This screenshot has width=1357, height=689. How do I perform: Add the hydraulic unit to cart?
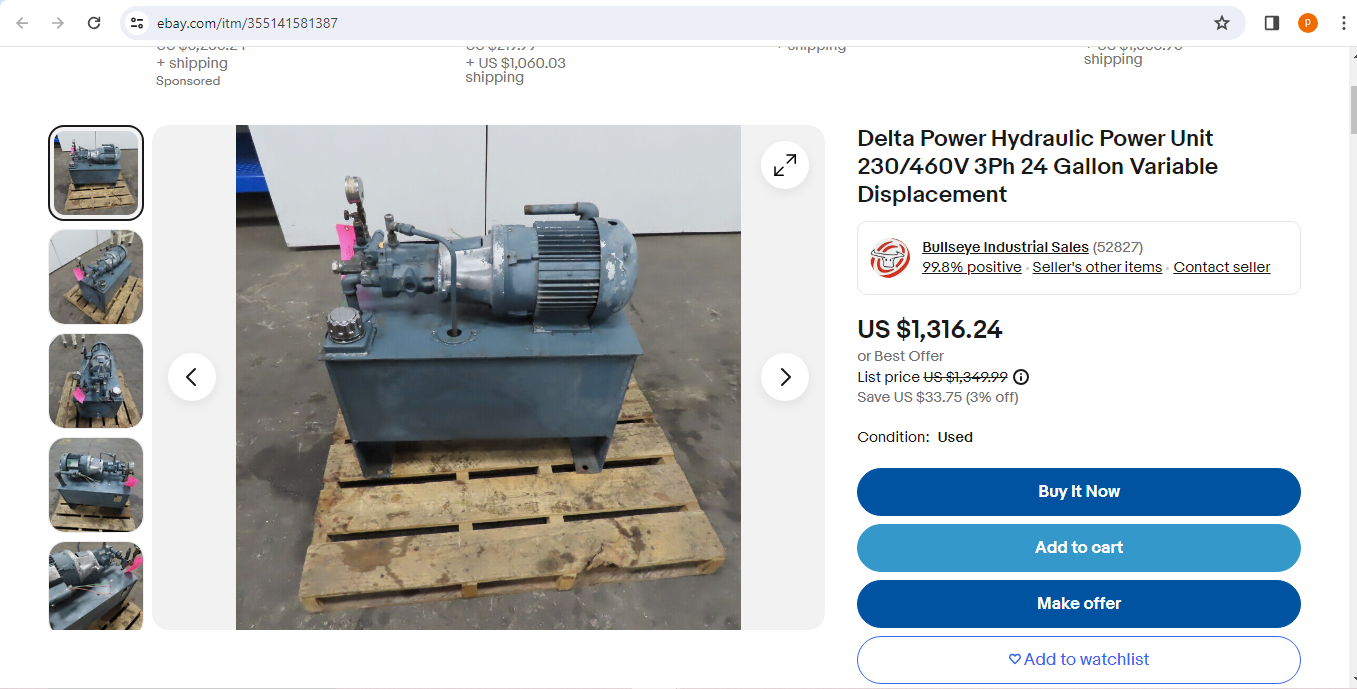[1079, 548]
